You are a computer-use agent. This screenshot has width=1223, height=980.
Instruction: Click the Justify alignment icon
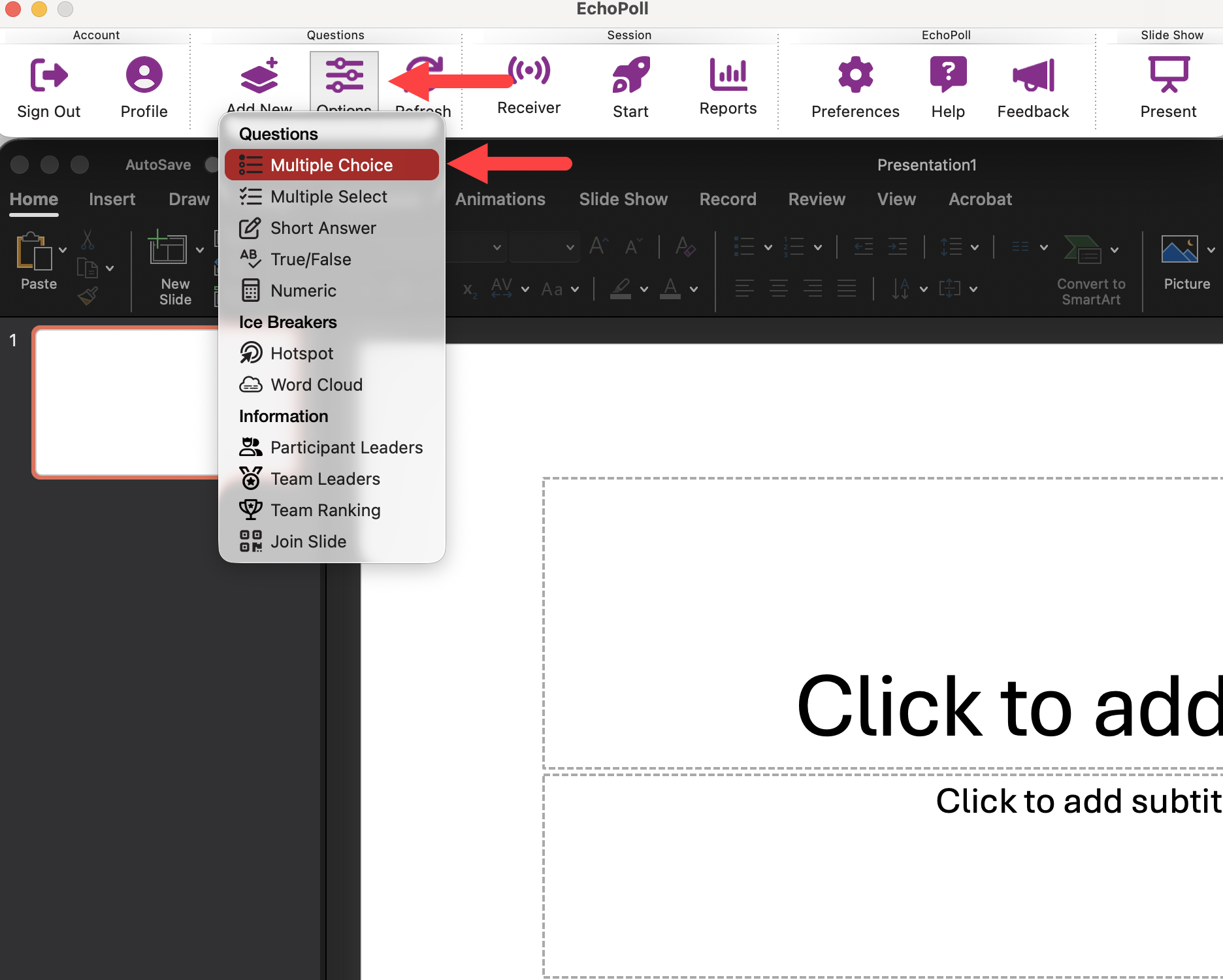[x=847, y=288]
